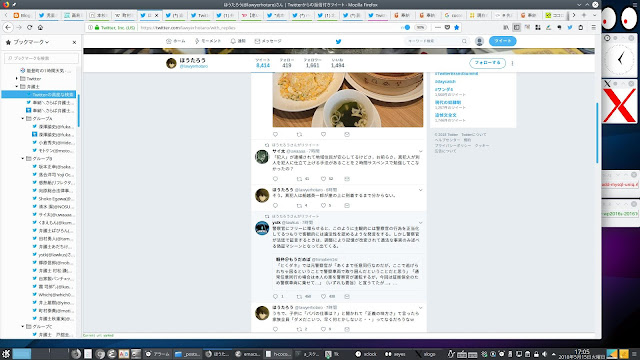Expand the Twitter bookmark folder

pyautogui.click(x=17, y=78)
